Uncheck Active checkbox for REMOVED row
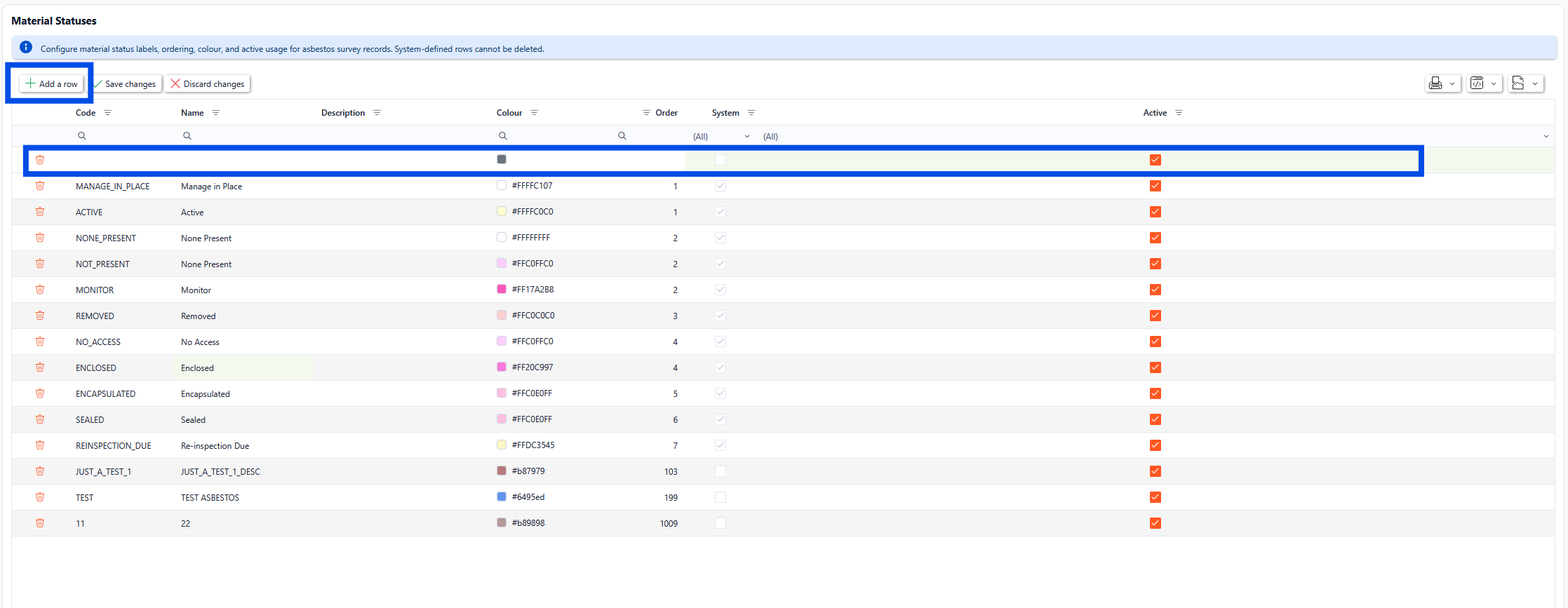1568x608 pixels. (x=1155, y=316)
